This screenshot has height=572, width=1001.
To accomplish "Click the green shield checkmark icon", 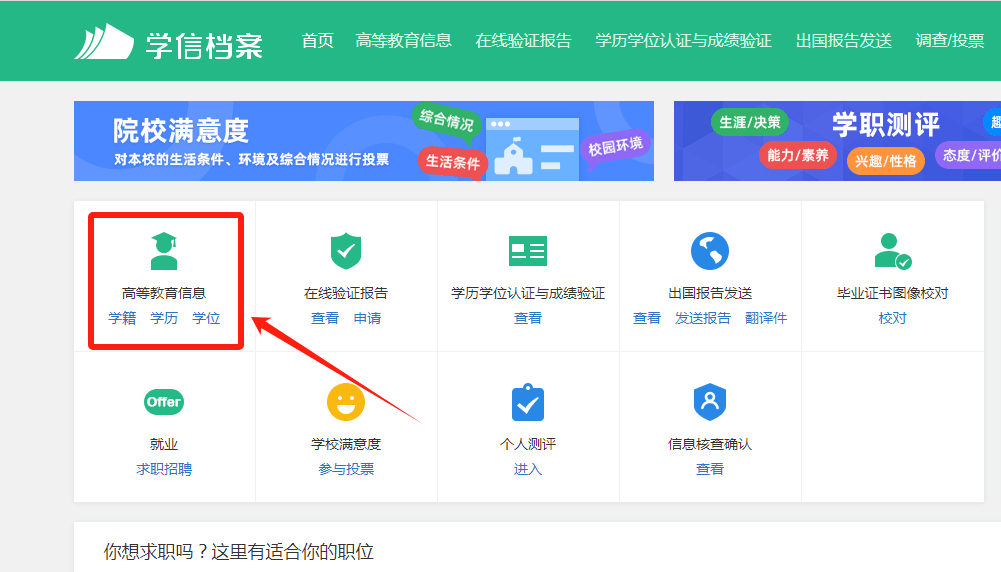I will (346, 250).
